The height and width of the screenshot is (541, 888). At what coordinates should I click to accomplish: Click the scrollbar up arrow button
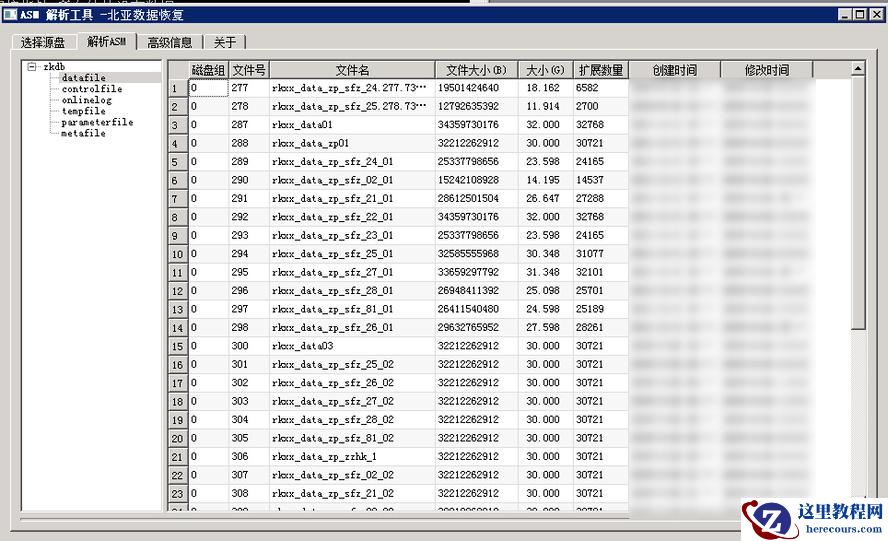click(858, 69)
